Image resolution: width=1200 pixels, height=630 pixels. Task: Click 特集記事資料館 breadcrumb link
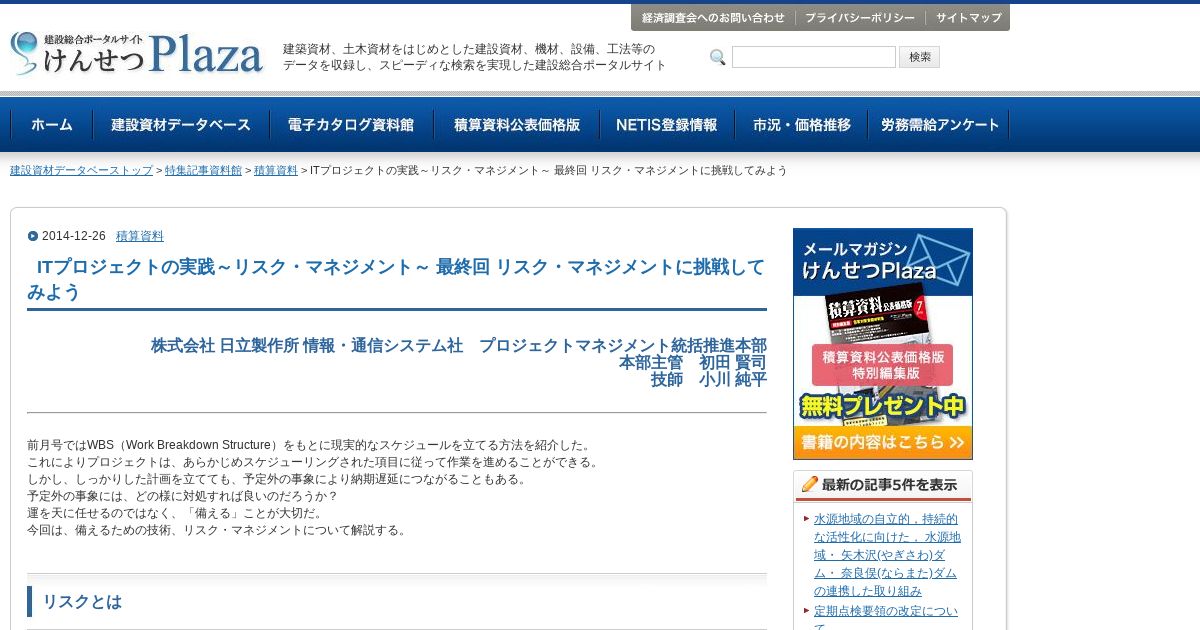[x=203, y=171]
